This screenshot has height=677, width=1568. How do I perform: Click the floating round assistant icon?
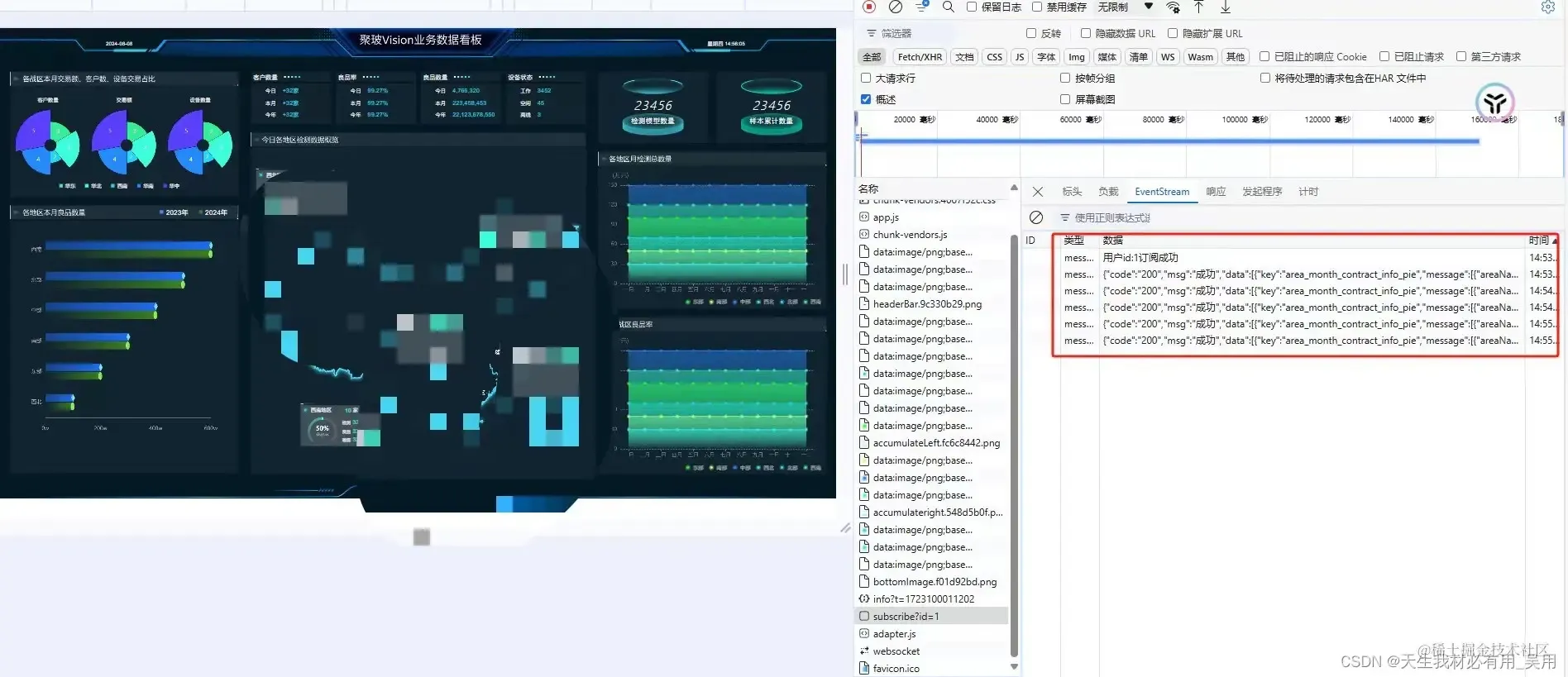click(x=1494, y=103)
